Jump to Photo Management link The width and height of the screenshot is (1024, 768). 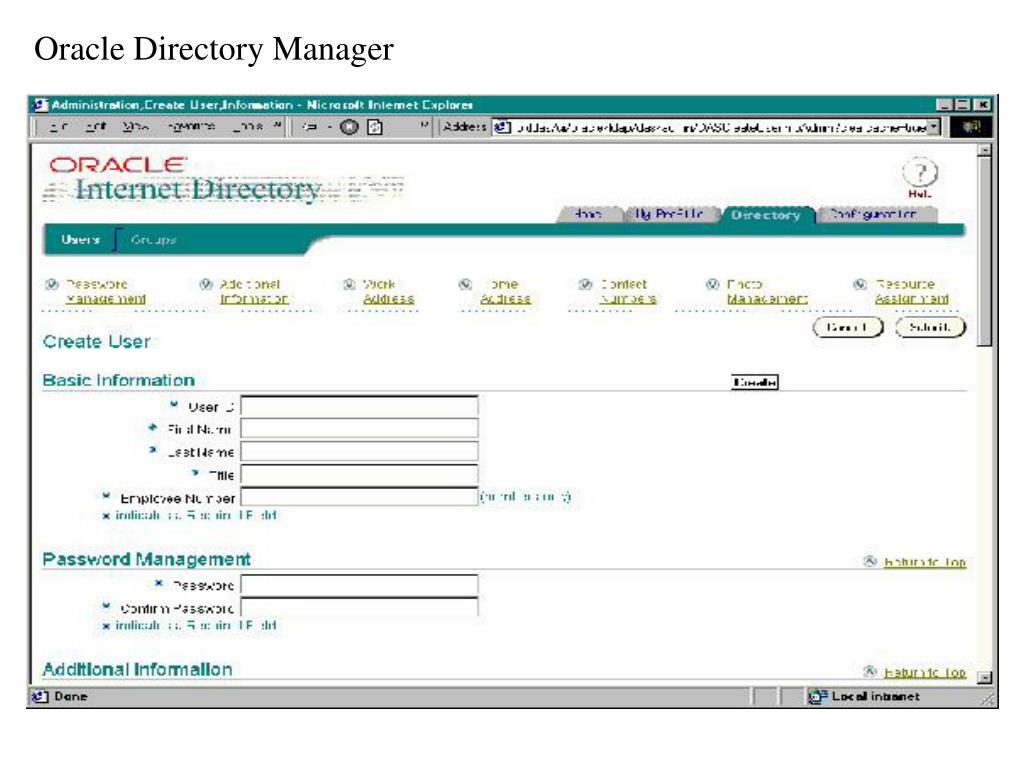click(767, 291)
